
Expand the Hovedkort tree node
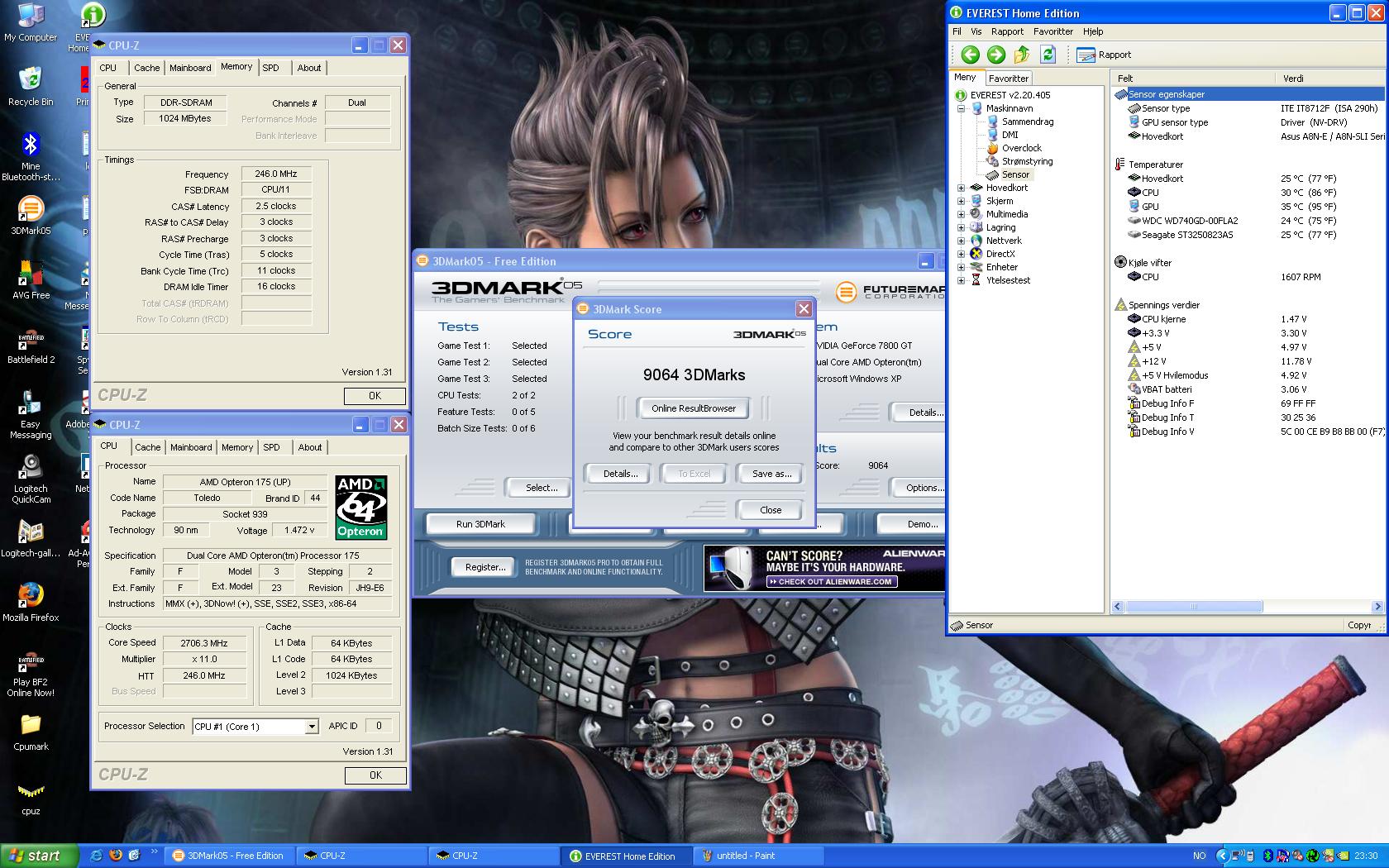[x=962, y=188]
